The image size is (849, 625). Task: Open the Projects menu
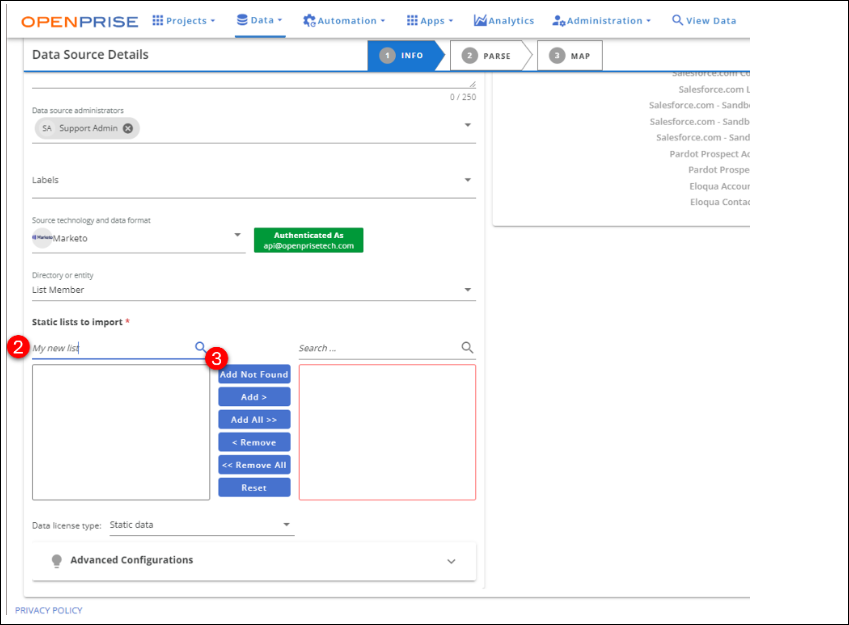click(x=184, y=21)
